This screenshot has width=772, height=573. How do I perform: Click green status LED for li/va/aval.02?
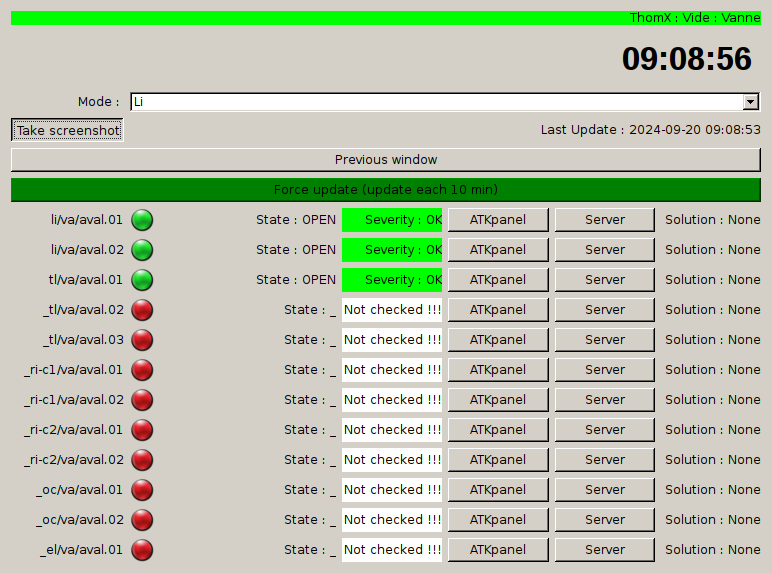pos(142,250)
